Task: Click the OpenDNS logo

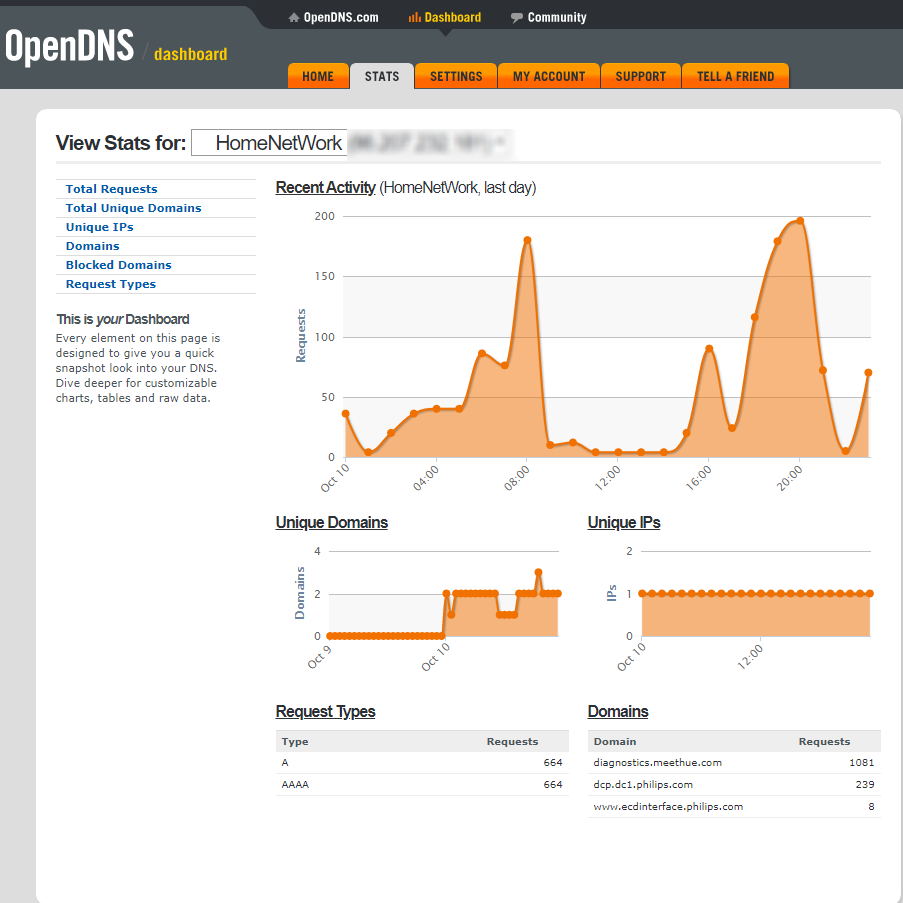Action: click(x=70, y=46)
